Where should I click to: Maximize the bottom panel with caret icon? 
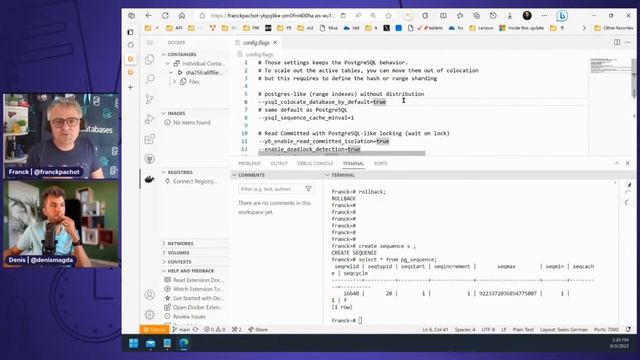click(x=617, y=163)
